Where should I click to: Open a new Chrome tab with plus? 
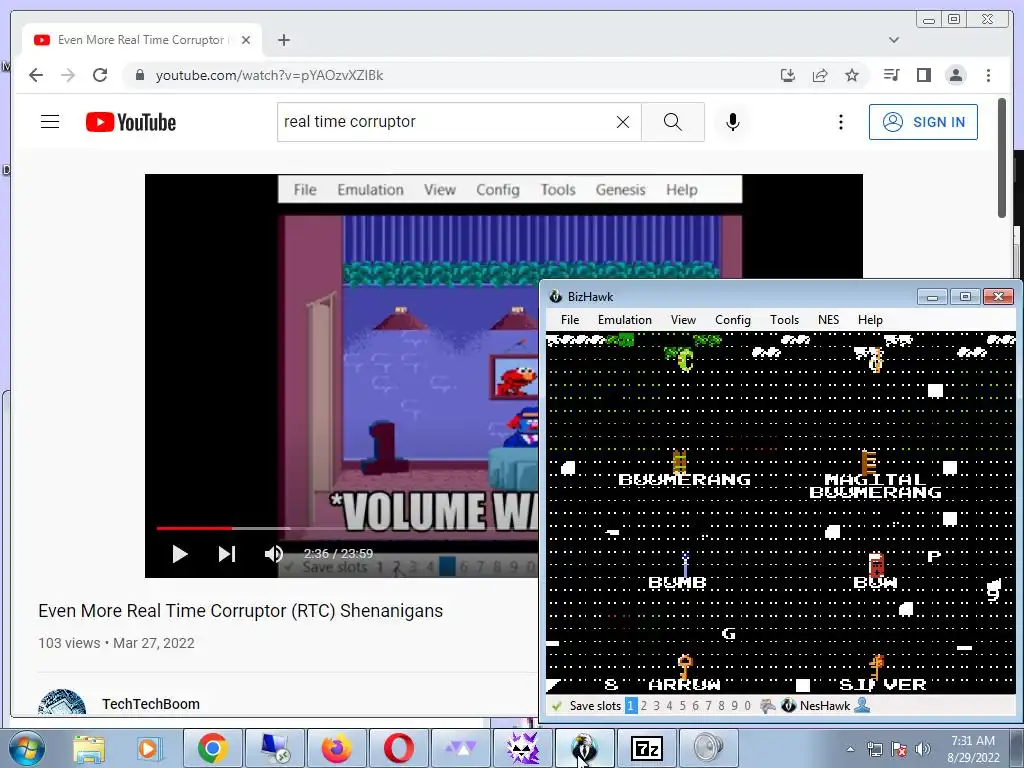pyautogui.click(x=283, y=40)
